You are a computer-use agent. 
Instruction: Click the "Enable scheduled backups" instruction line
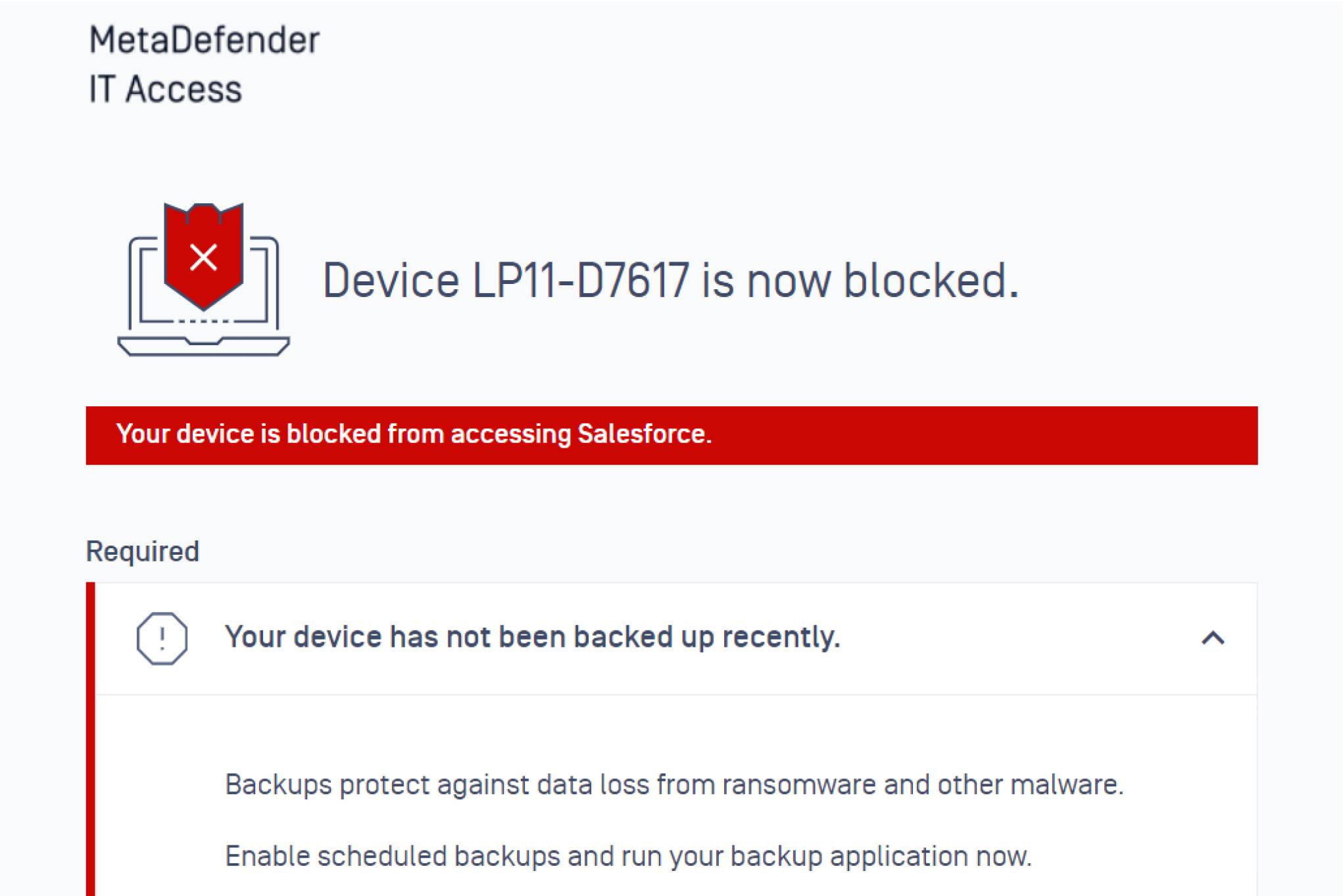[x=627, y=856]
